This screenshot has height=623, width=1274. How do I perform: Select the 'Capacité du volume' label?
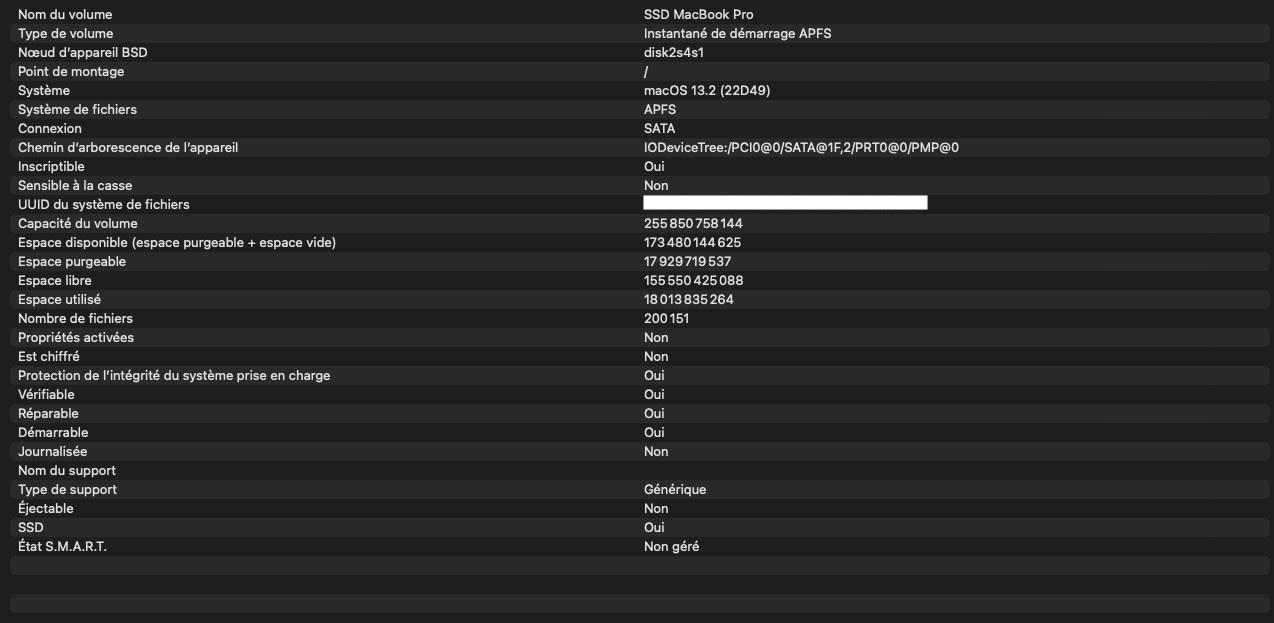78,224
